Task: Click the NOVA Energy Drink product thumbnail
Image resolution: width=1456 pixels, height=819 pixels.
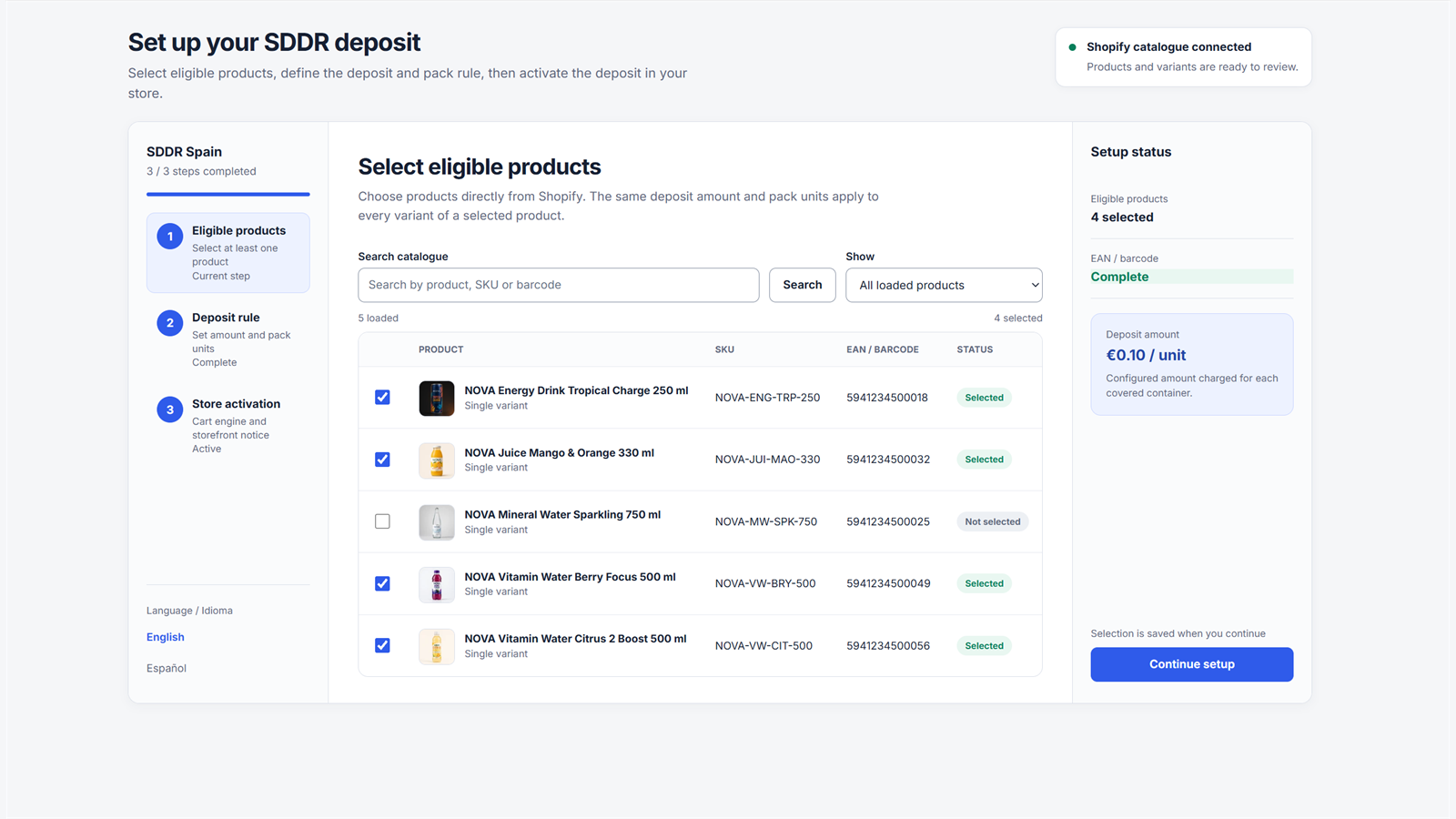Action: pos(437,399)
